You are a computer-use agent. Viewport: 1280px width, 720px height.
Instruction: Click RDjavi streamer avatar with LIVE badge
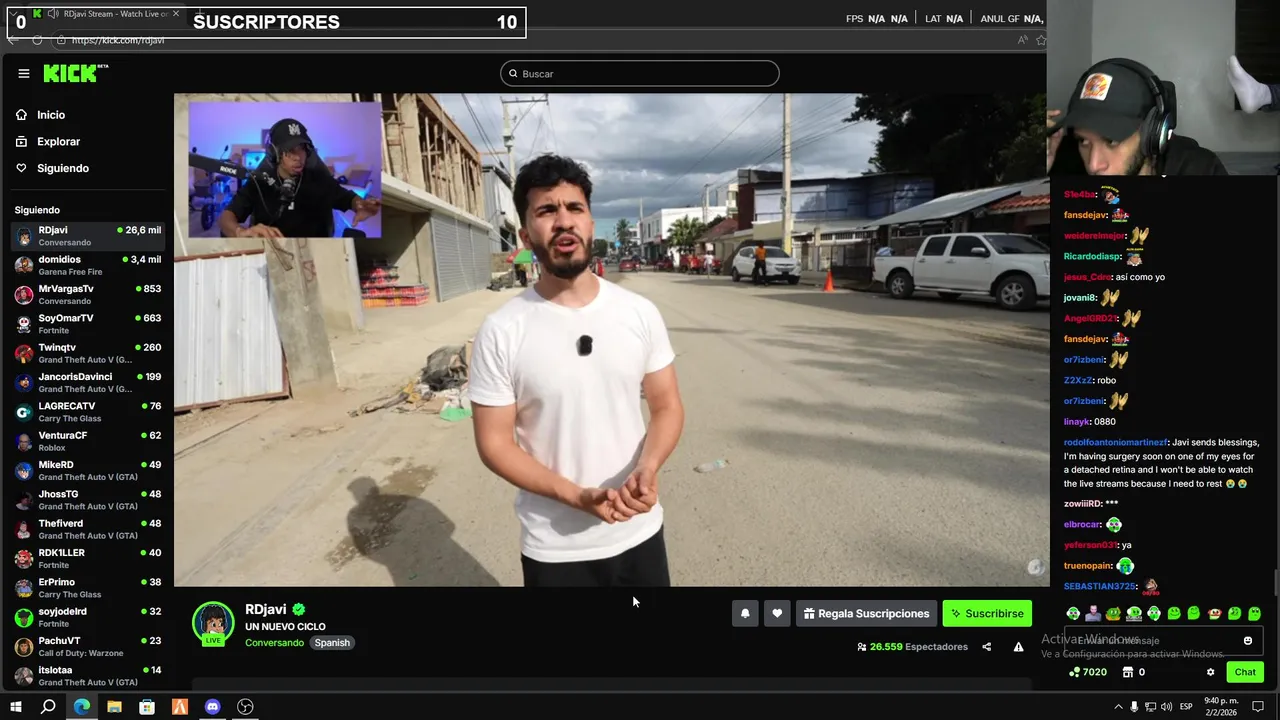coord(213,623)
